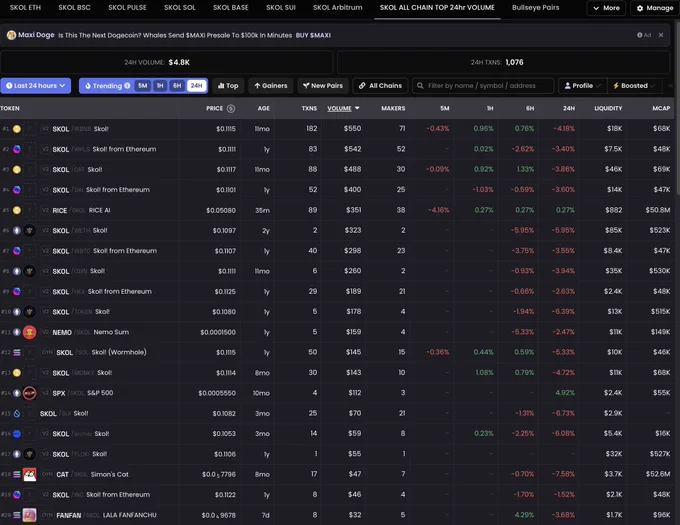
Task: Click Ethereum chain icon of SKOL/WETH row
Action: coord(16,231)
